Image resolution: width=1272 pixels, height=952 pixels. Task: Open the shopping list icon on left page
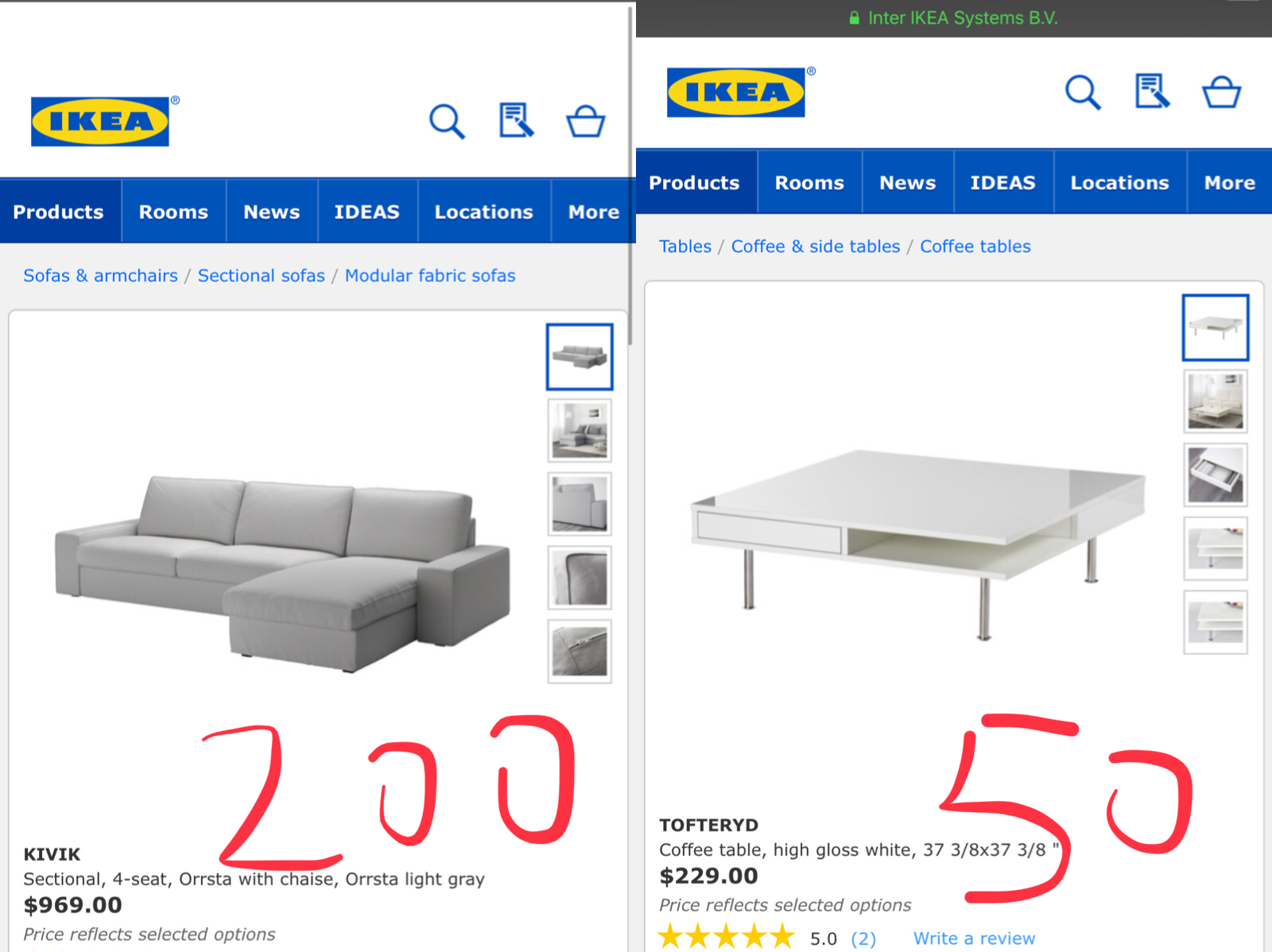[x=516, y=121]
